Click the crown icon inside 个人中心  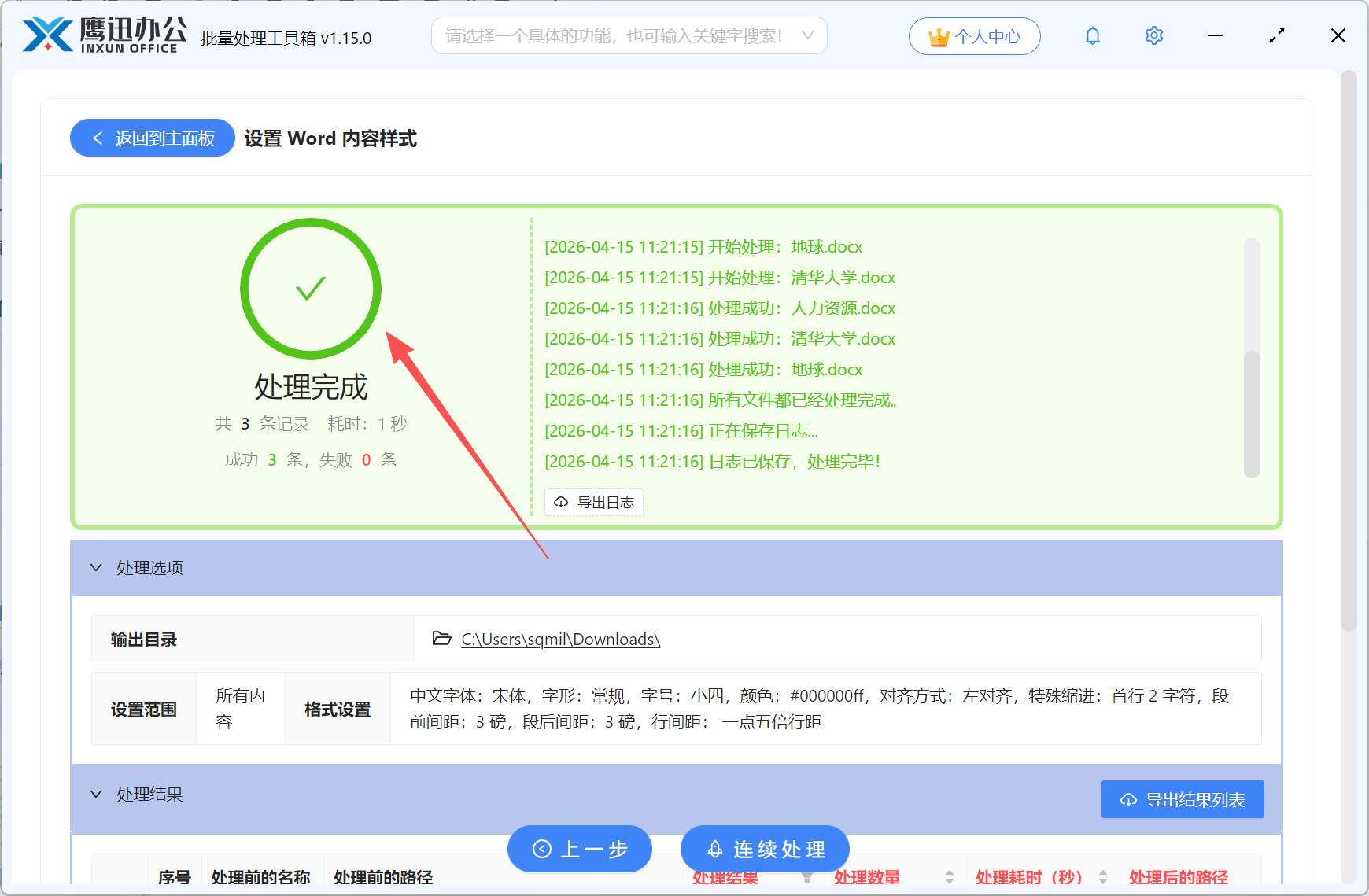(938, 35)
